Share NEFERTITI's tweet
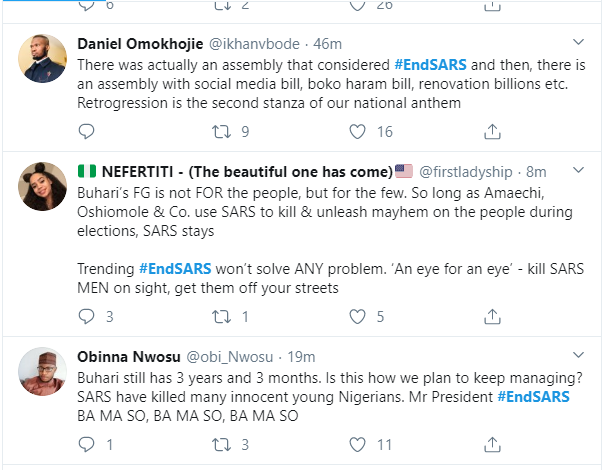The width and height of the screenshot is (606, 470). pyautogui.click(x=491, y=317)
